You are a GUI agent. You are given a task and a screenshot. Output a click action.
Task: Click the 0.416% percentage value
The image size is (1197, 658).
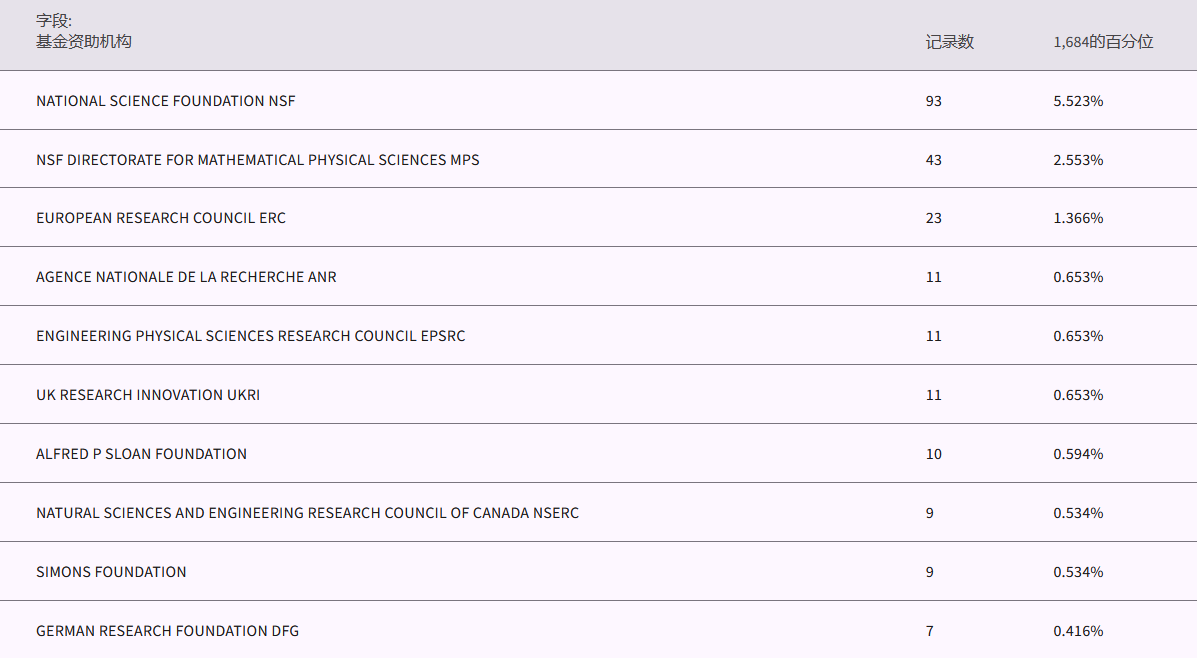pos(1078,631)
